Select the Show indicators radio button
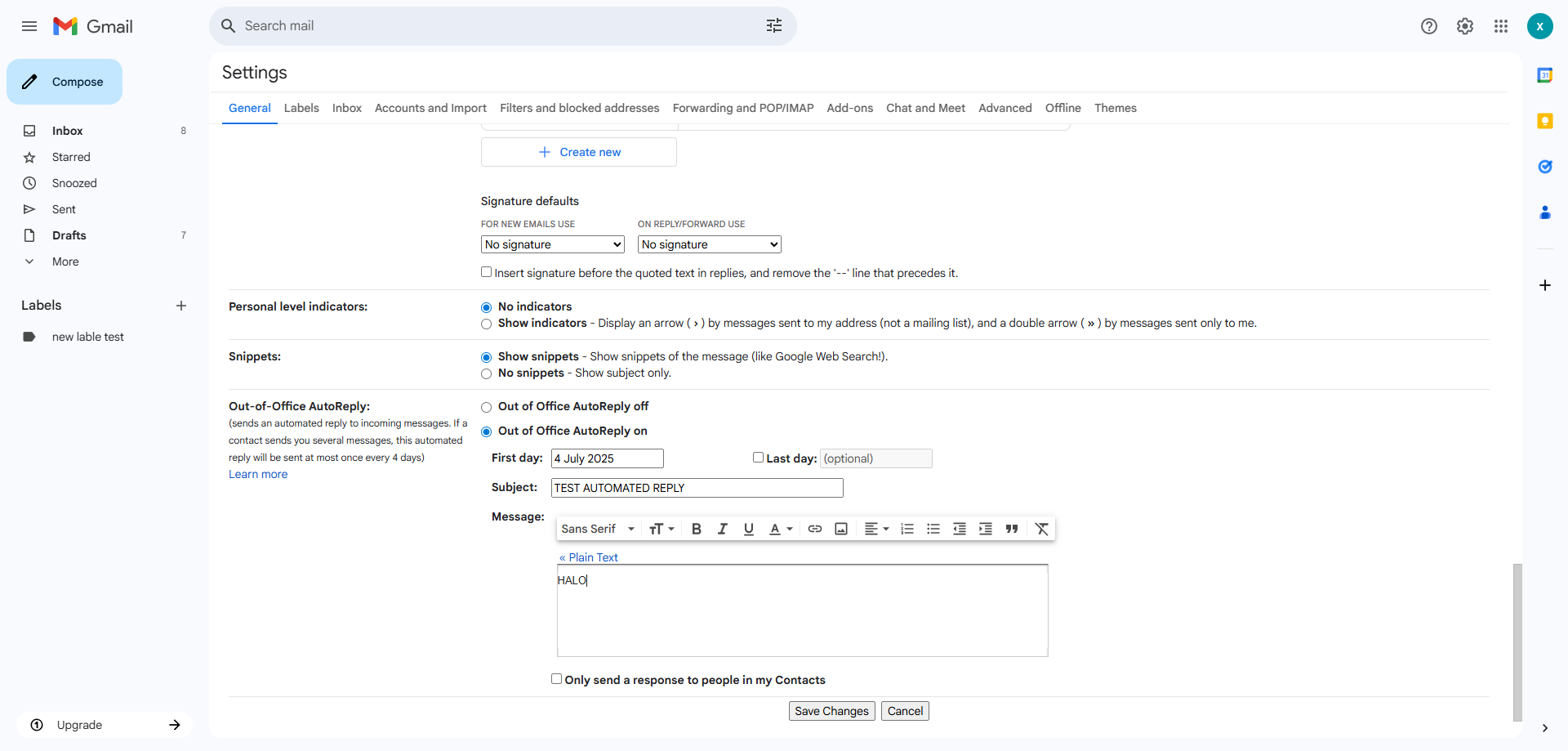The image size is (1568, 751). (x=487, y=324)
